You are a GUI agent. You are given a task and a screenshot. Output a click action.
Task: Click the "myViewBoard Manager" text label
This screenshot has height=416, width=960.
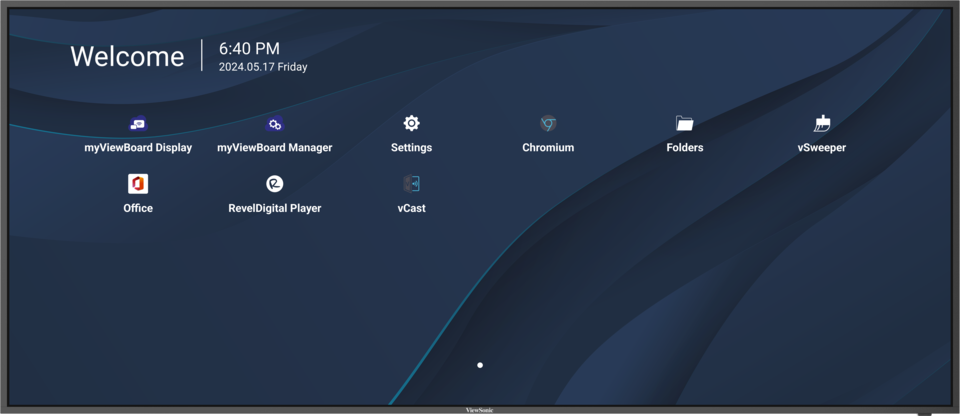(274, 148)
